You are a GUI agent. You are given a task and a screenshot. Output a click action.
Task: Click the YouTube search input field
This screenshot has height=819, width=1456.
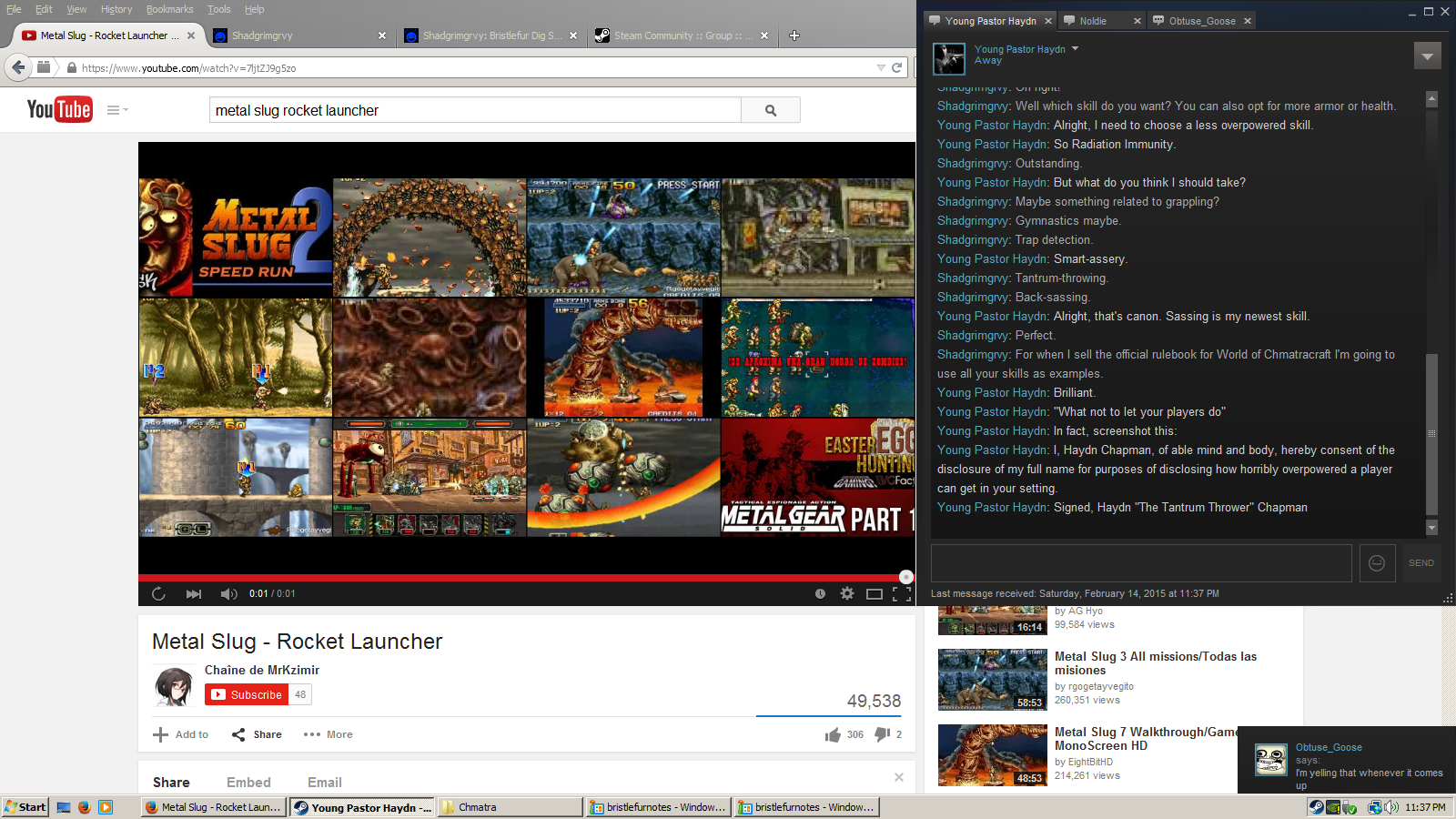475,110
